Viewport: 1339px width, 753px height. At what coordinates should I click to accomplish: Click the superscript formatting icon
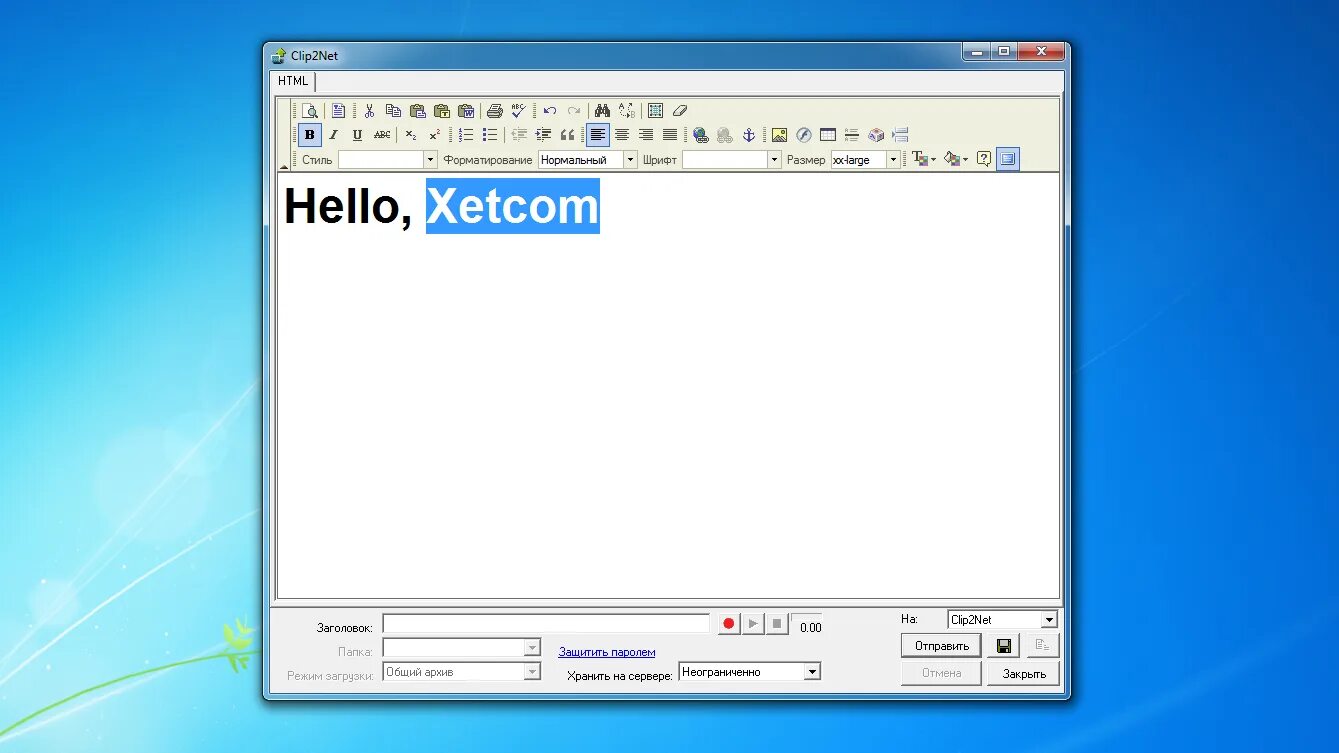point(433,132)
